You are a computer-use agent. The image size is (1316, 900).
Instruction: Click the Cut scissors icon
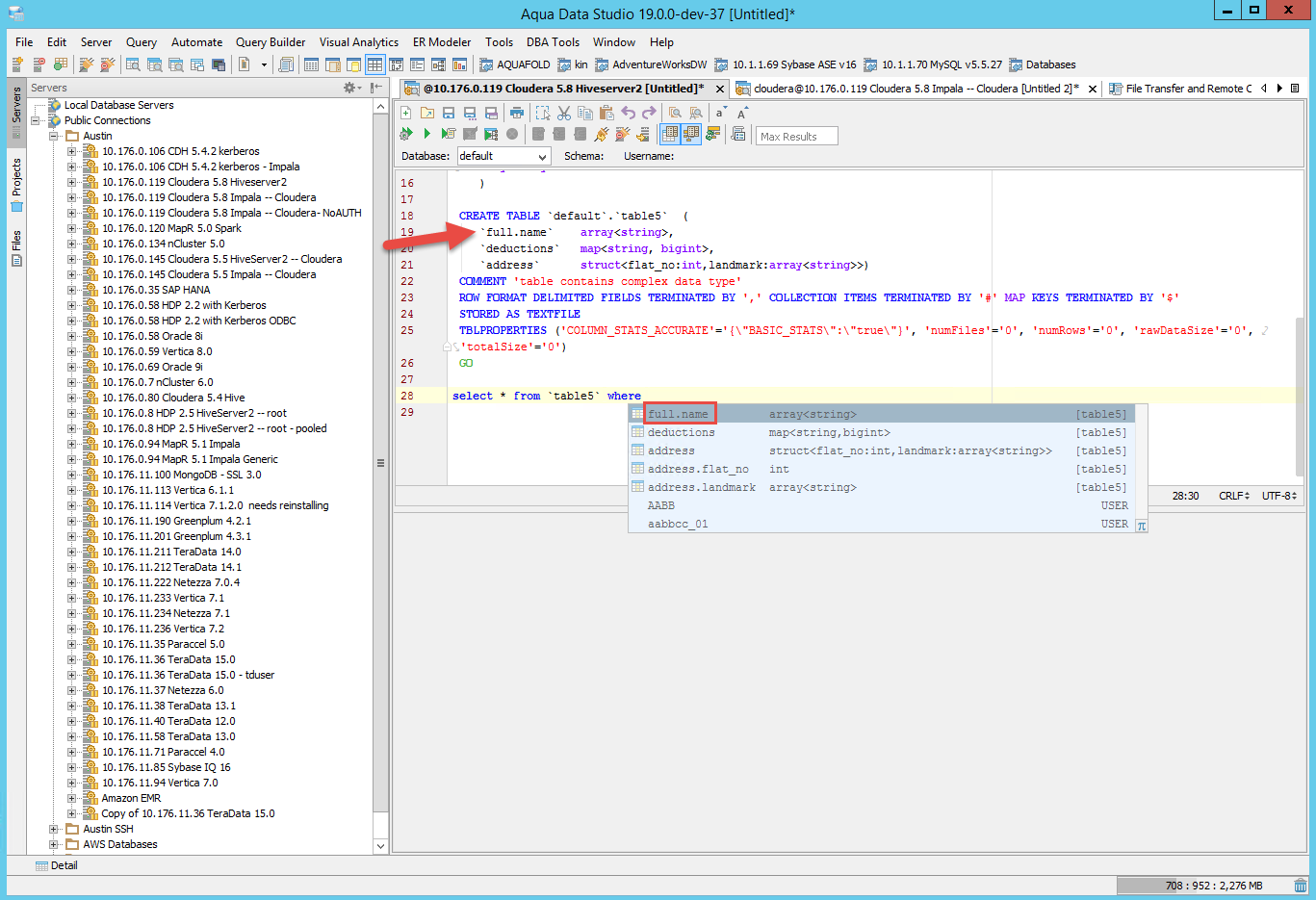point(564,114)
